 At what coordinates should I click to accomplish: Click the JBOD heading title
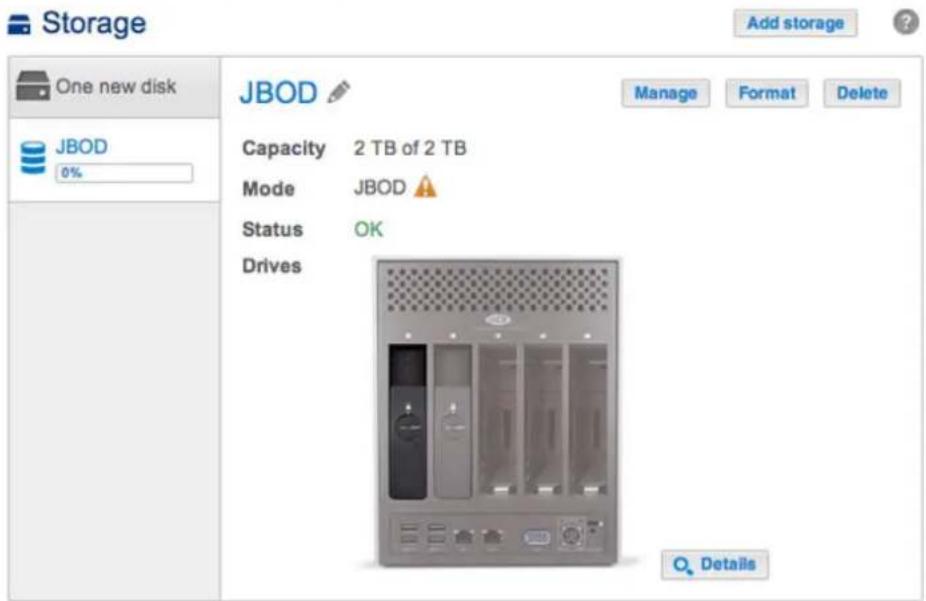(x=278, y=93)
